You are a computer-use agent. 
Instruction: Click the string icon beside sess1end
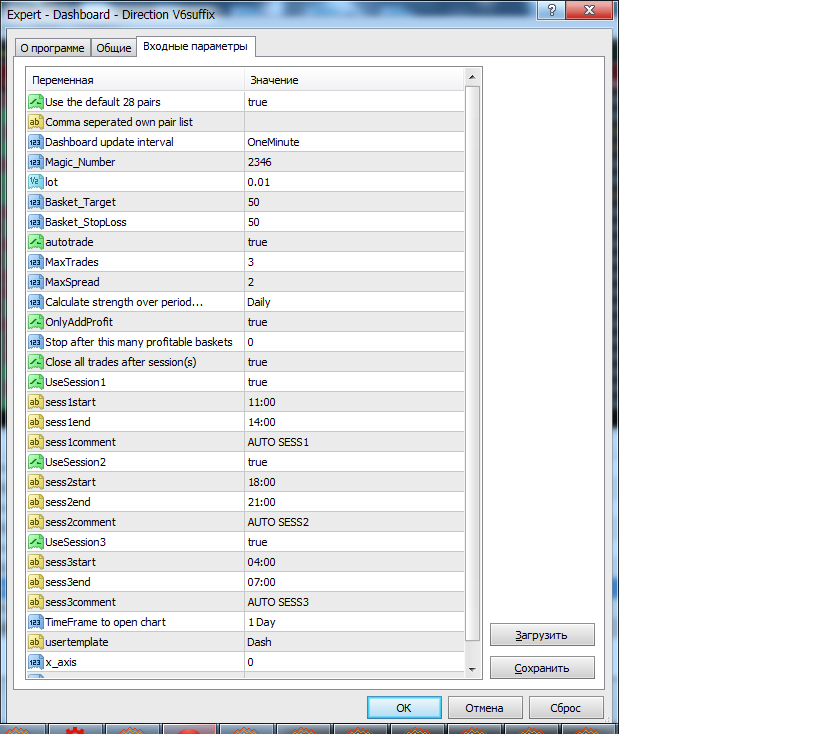(36, 422)
